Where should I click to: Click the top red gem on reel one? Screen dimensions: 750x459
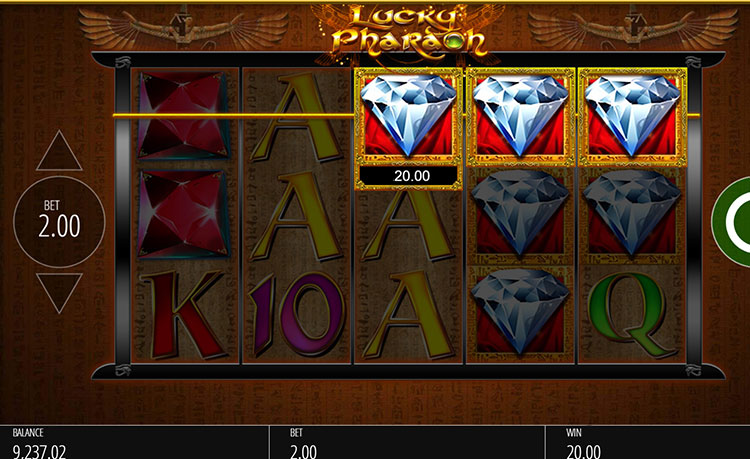click(x=184, y=115)
